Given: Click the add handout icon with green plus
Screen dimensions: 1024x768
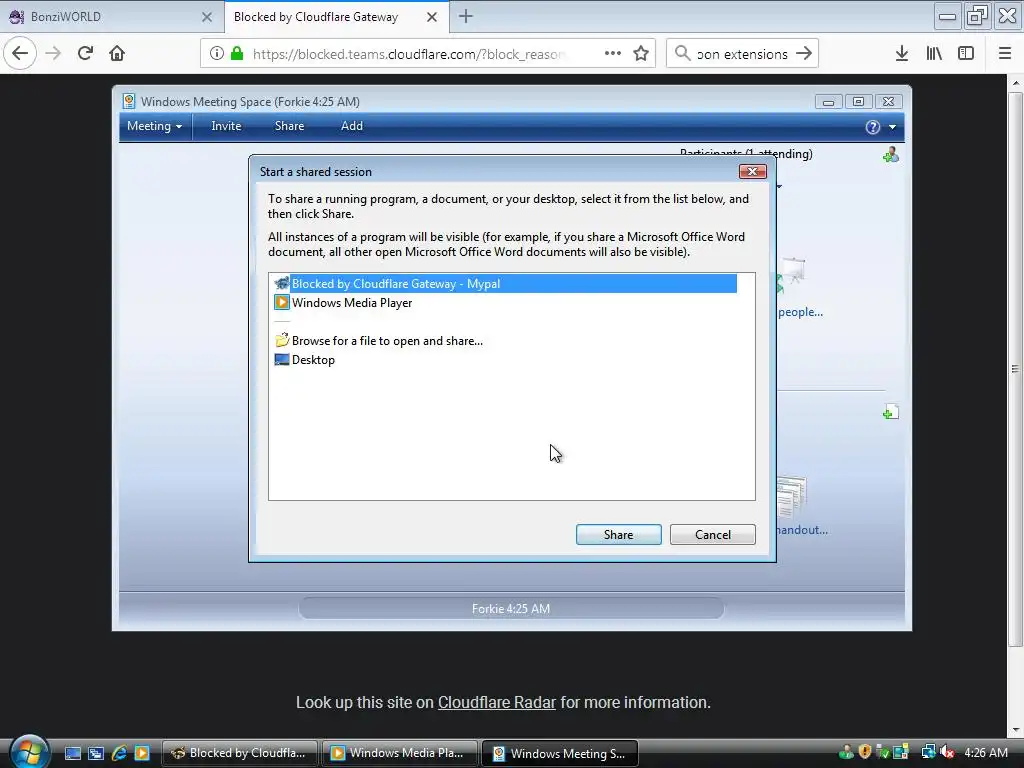Looking at the screenshot, I should coord(891,412).
